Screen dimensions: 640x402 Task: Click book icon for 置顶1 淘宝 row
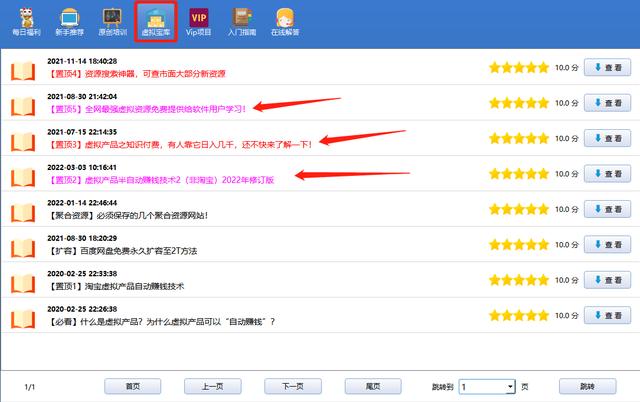coord(23,284)
